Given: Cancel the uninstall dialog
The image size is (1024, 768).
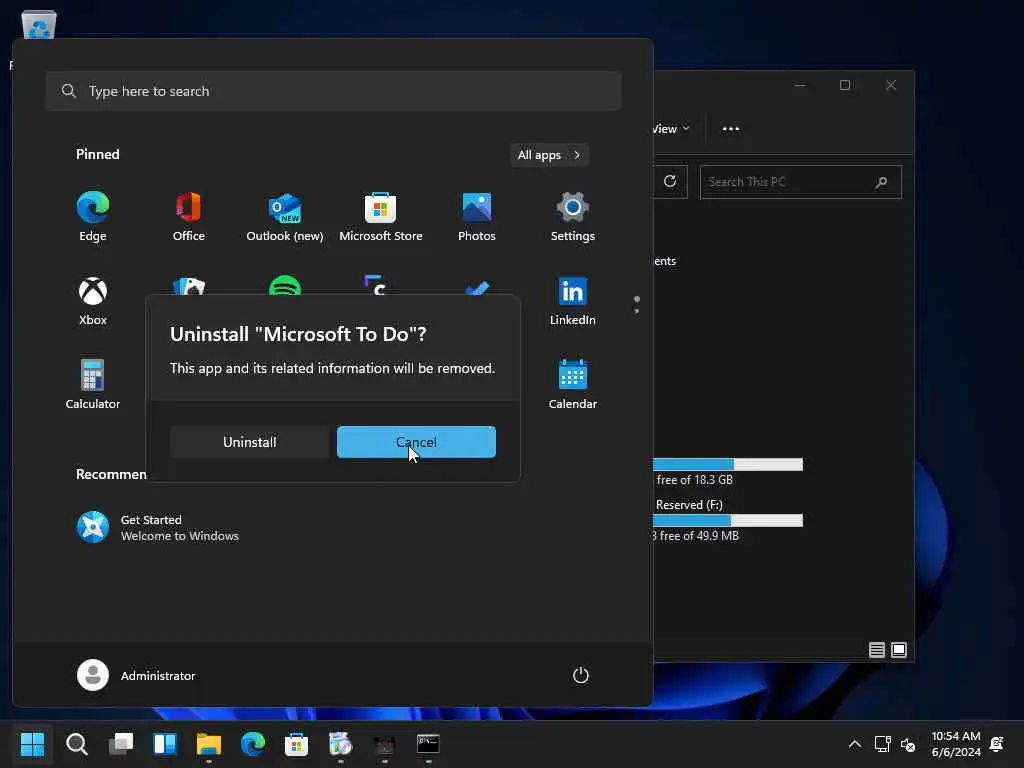Looking at the screenshot, I should coord(416,442).
